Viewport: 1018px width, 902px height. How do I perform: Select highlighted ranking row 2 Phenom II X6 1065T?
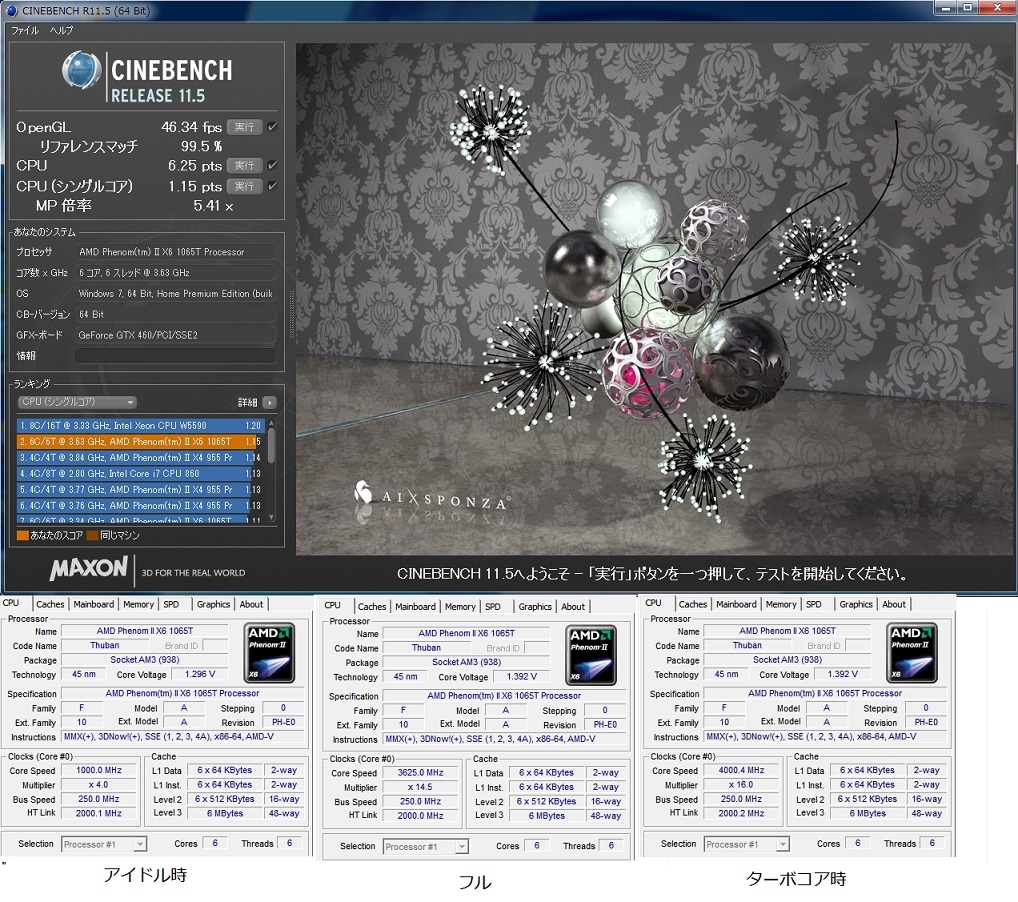coord(138,442)
